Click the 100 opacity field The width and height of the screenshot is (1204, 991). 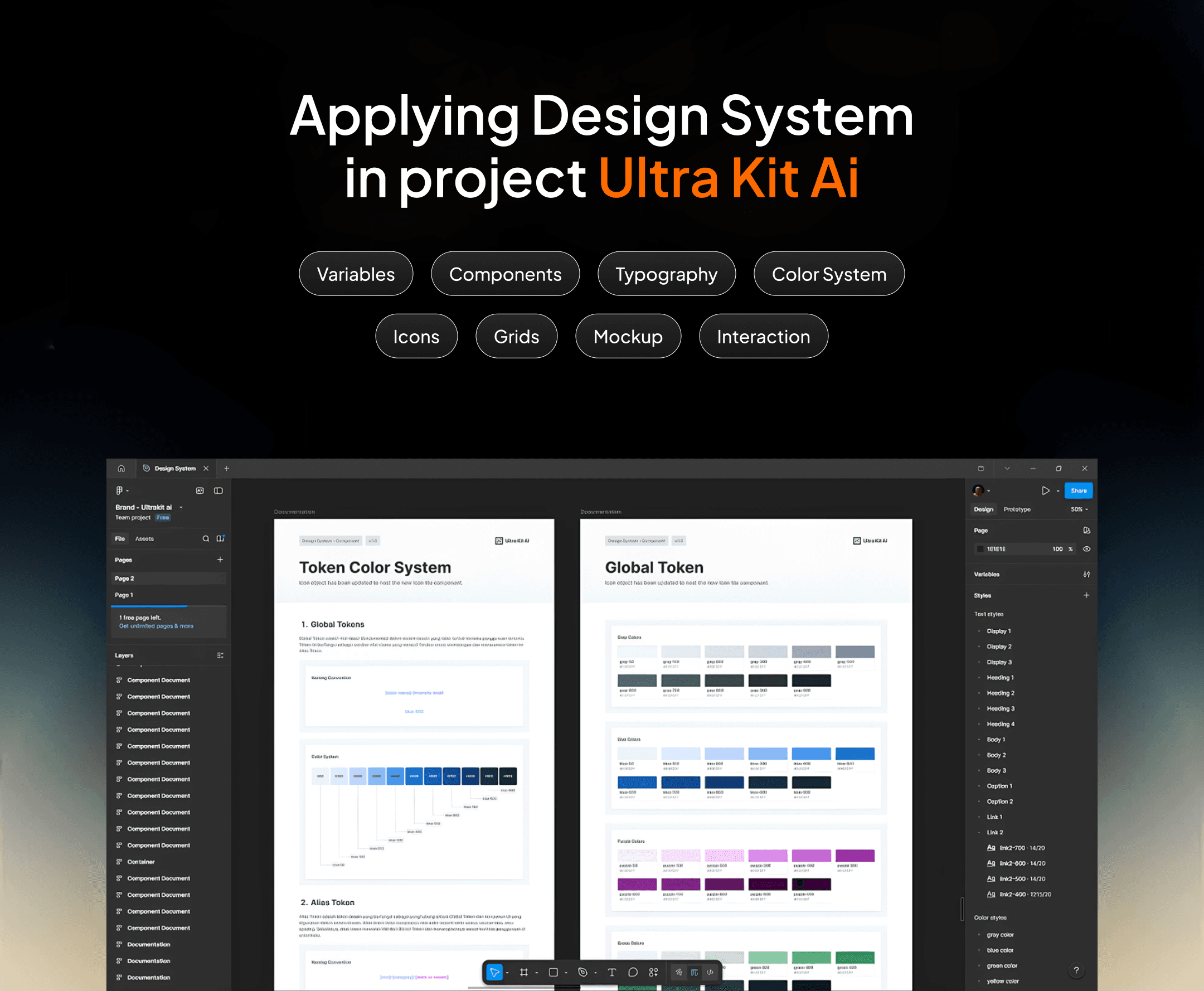click(x=1057, y=549)
